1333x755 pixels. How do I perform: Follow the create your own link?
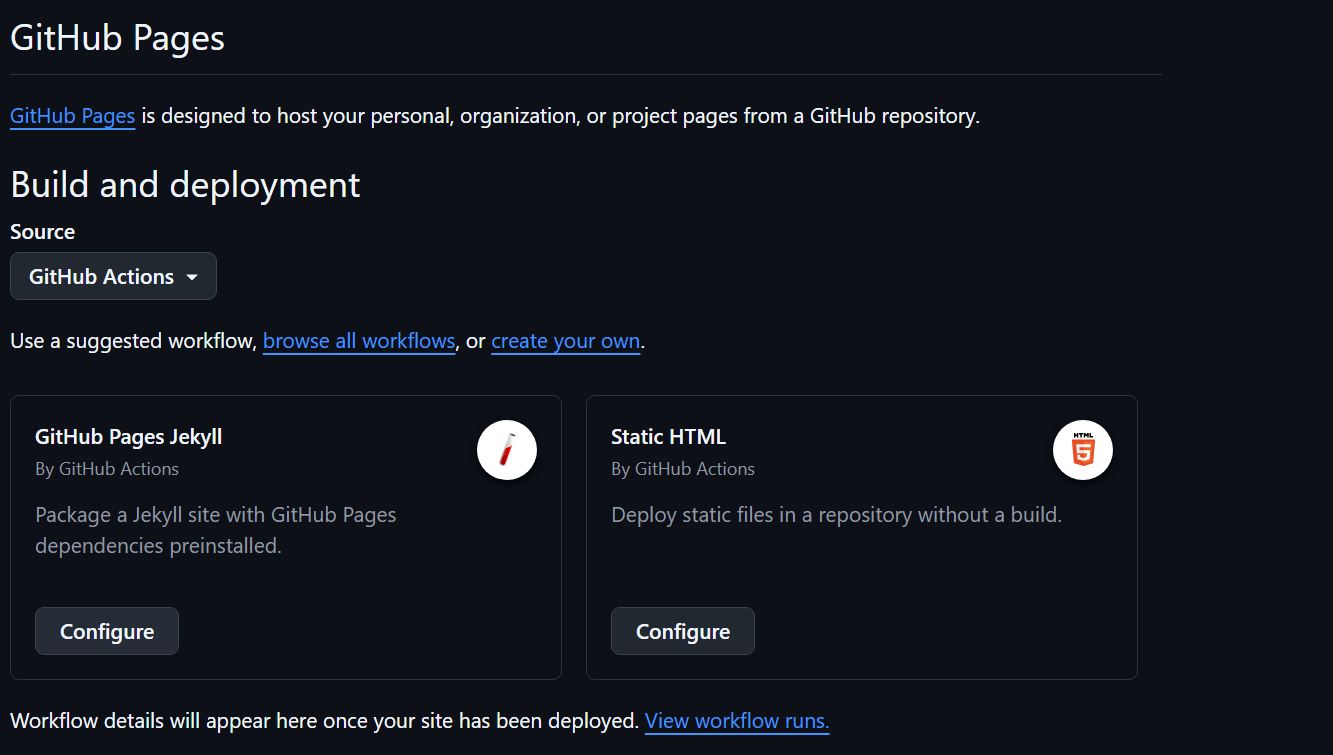(565, 341)
